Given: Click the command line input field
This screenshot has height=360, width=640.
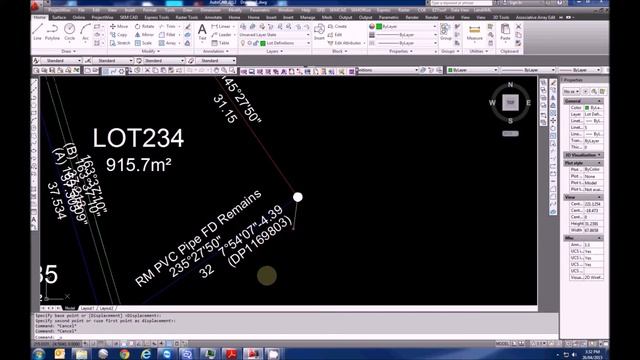Looking at the screenshot, I should (x=296, y=337).
